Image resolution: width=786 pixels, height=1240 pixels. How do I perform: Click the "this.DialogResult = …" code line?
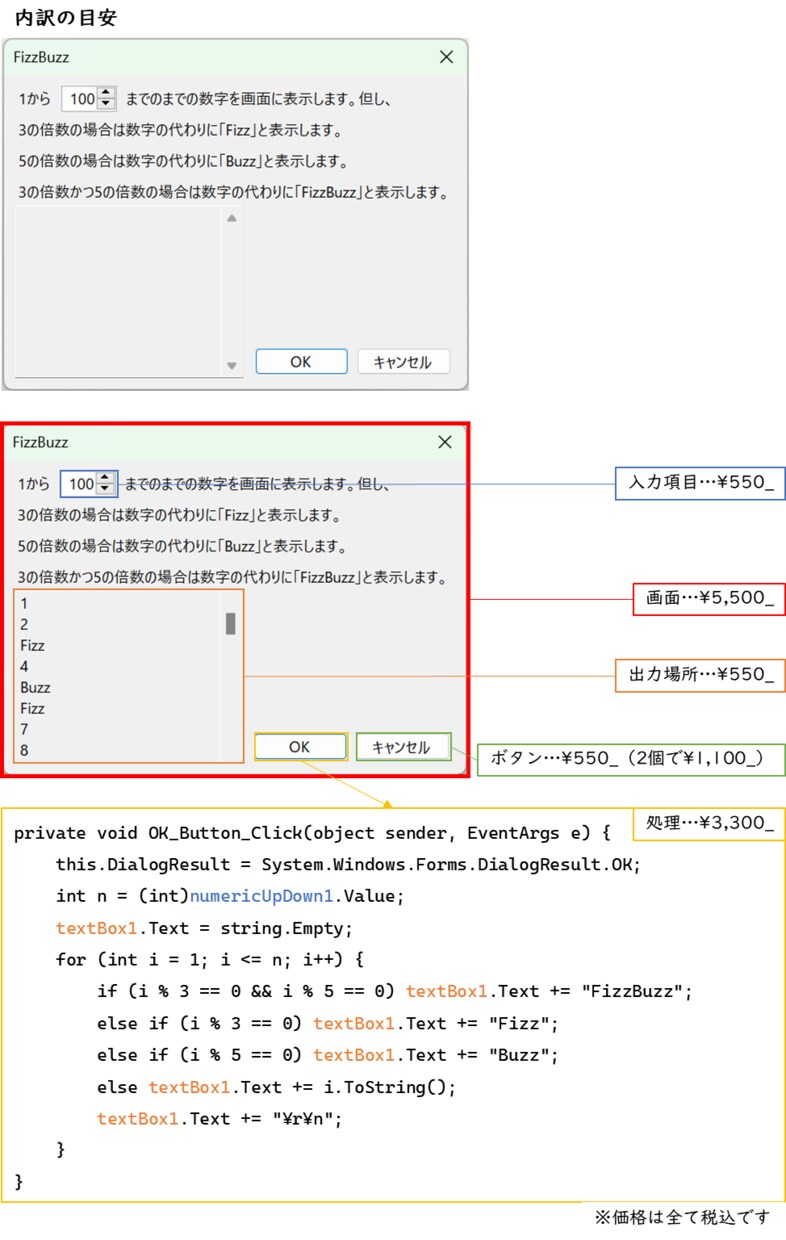348,865
